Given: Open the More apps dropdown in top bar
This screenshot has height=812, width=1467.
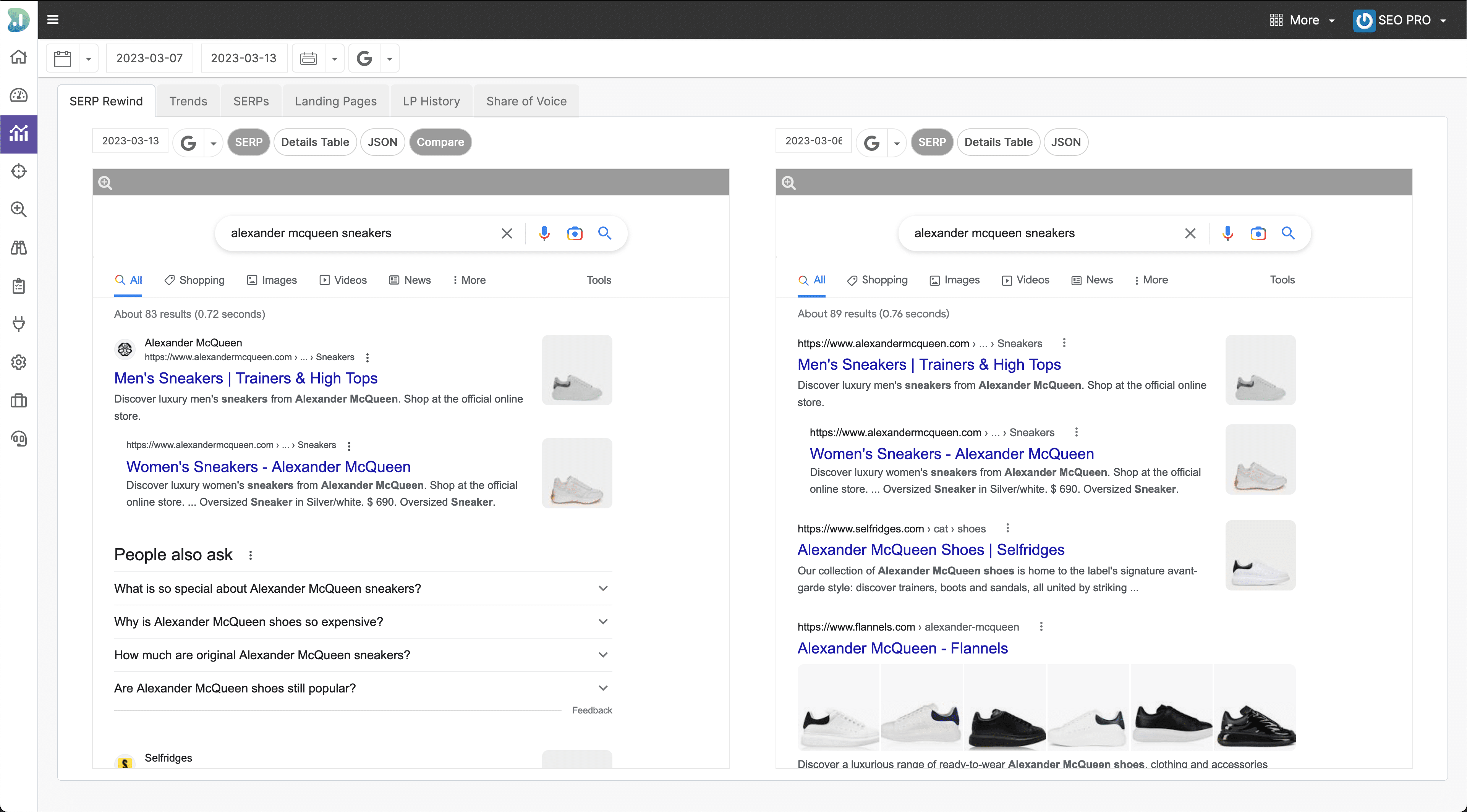Looking at the screenshot, I should coord(1303,20).
